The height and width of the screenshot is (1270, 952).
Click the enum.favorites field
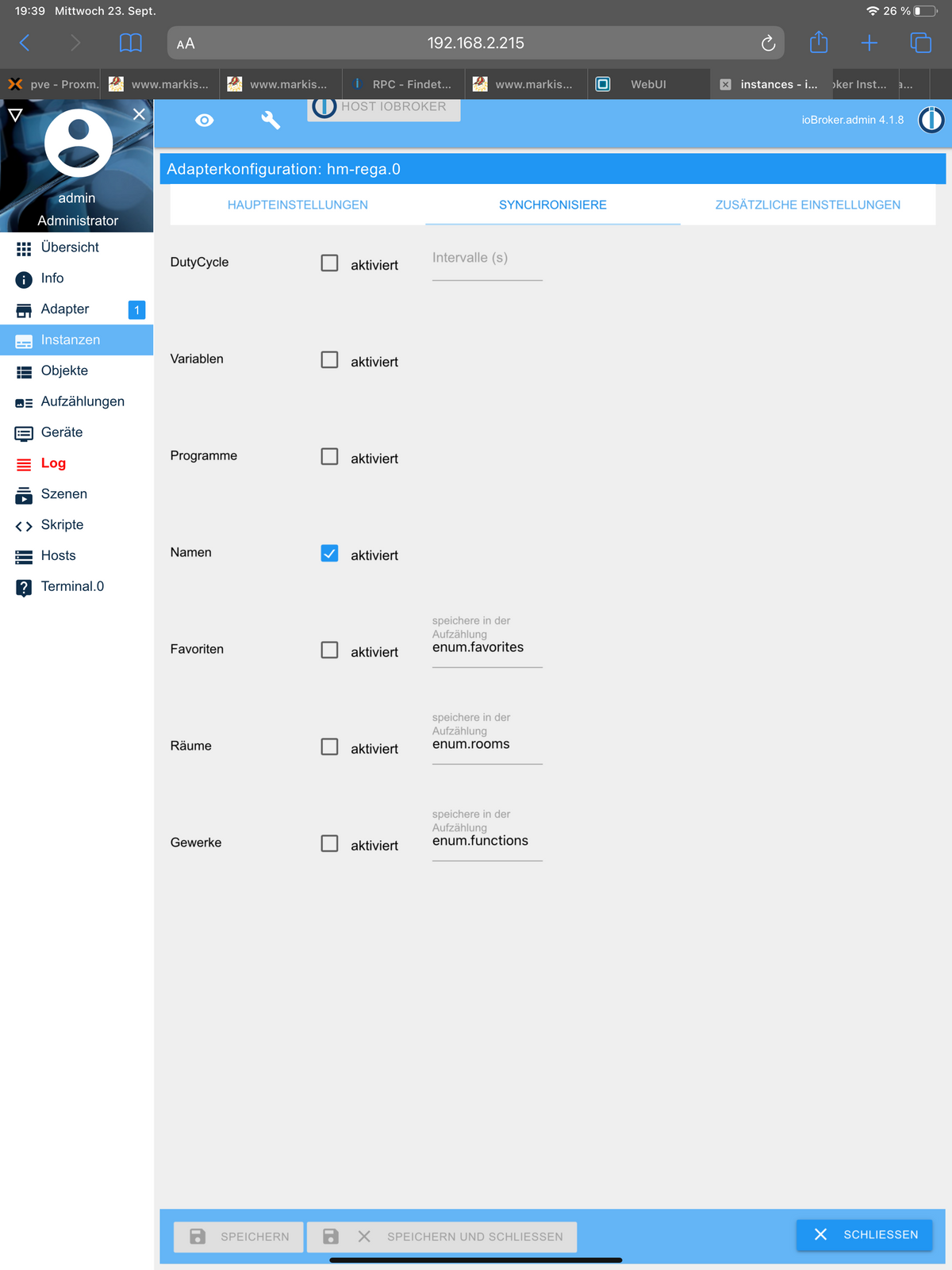click(487, 648)
